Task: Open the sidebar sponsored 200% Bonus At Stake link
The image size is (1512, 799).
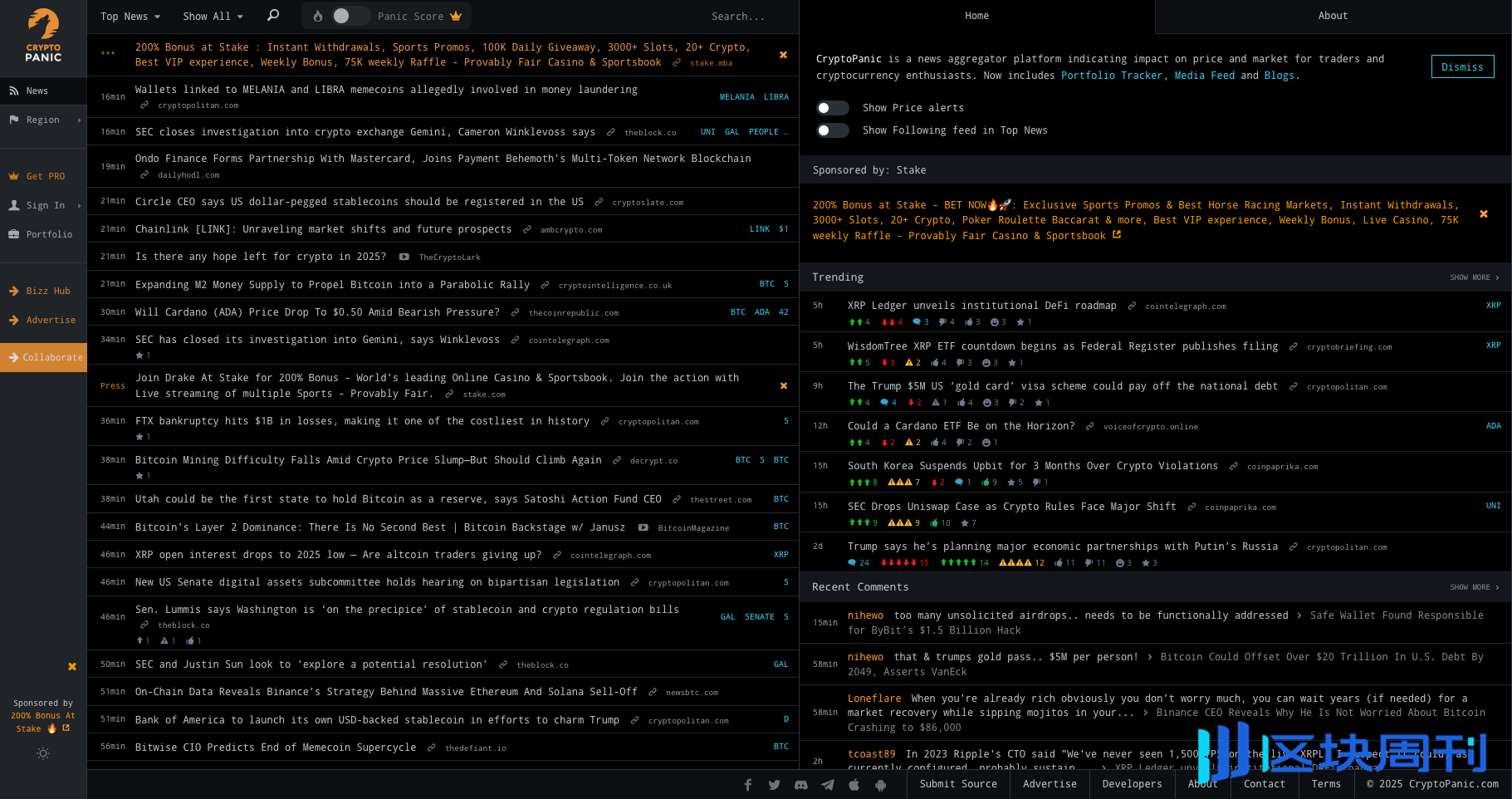Action: click(43, 722)
